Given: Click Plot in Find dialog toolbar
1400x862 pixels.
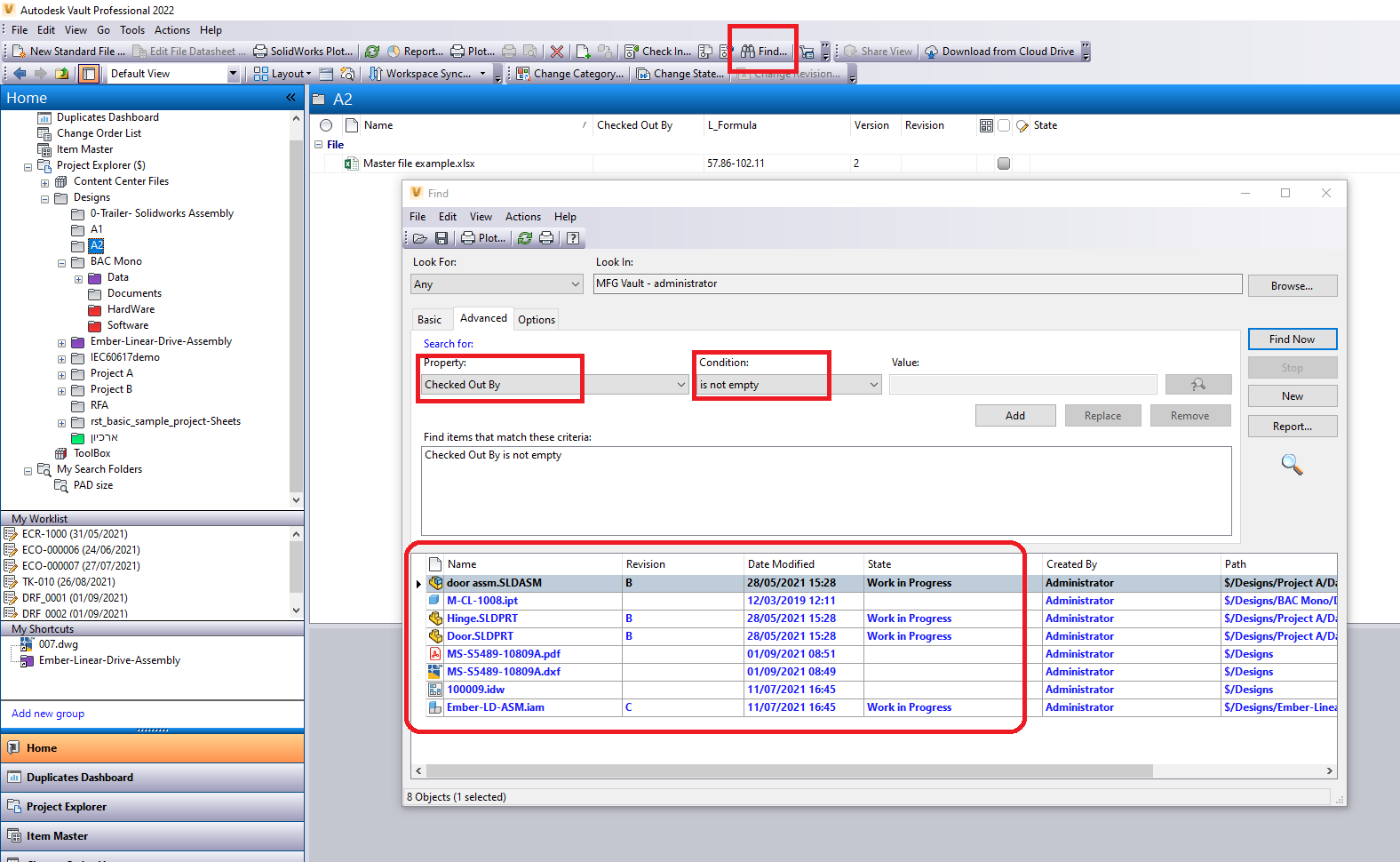Looking at the screenshot, I should point(484,238).
